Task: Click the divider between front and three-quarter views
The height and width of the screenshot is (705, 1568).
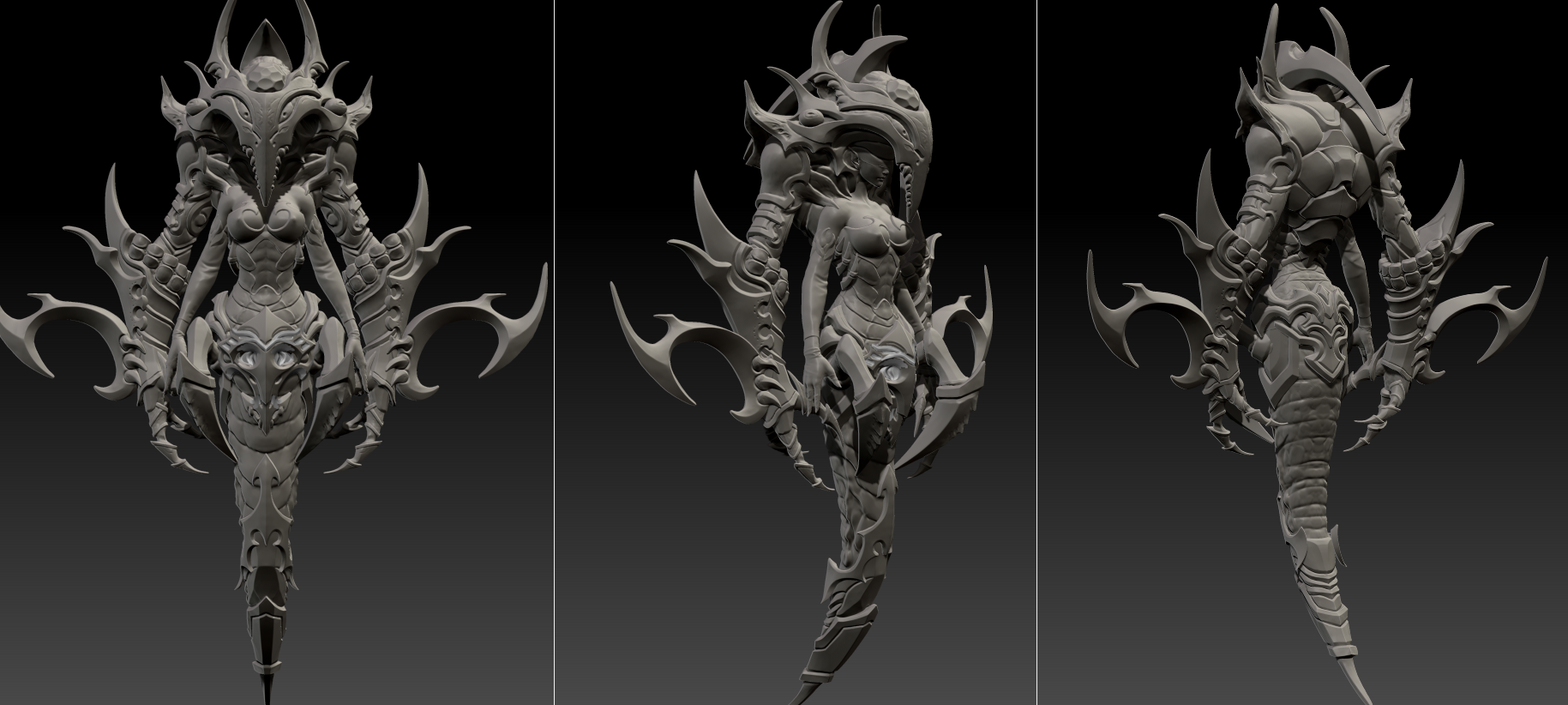Action: point(554,352)
